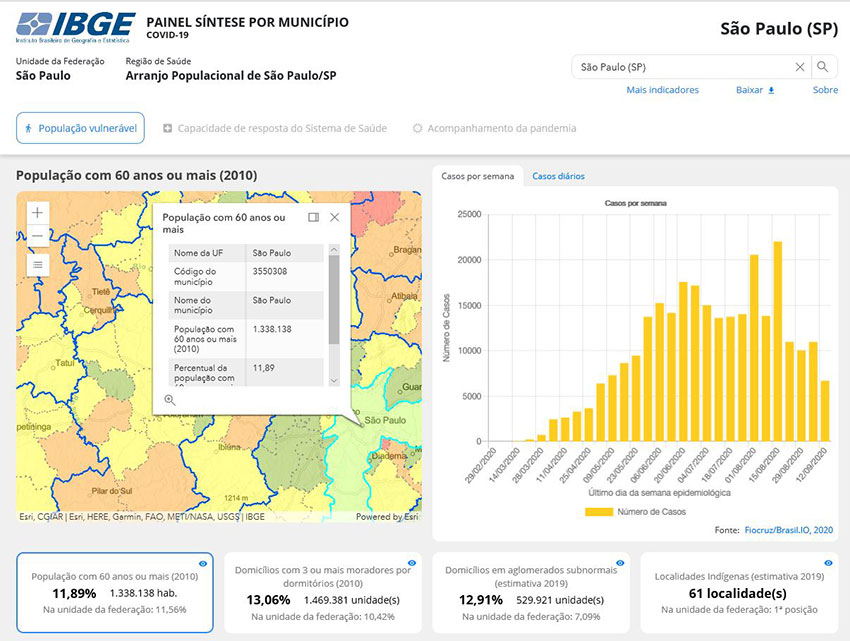Viewport: 850px width, 641px height.
Task: Open the map legend list button
Action: 38,264
